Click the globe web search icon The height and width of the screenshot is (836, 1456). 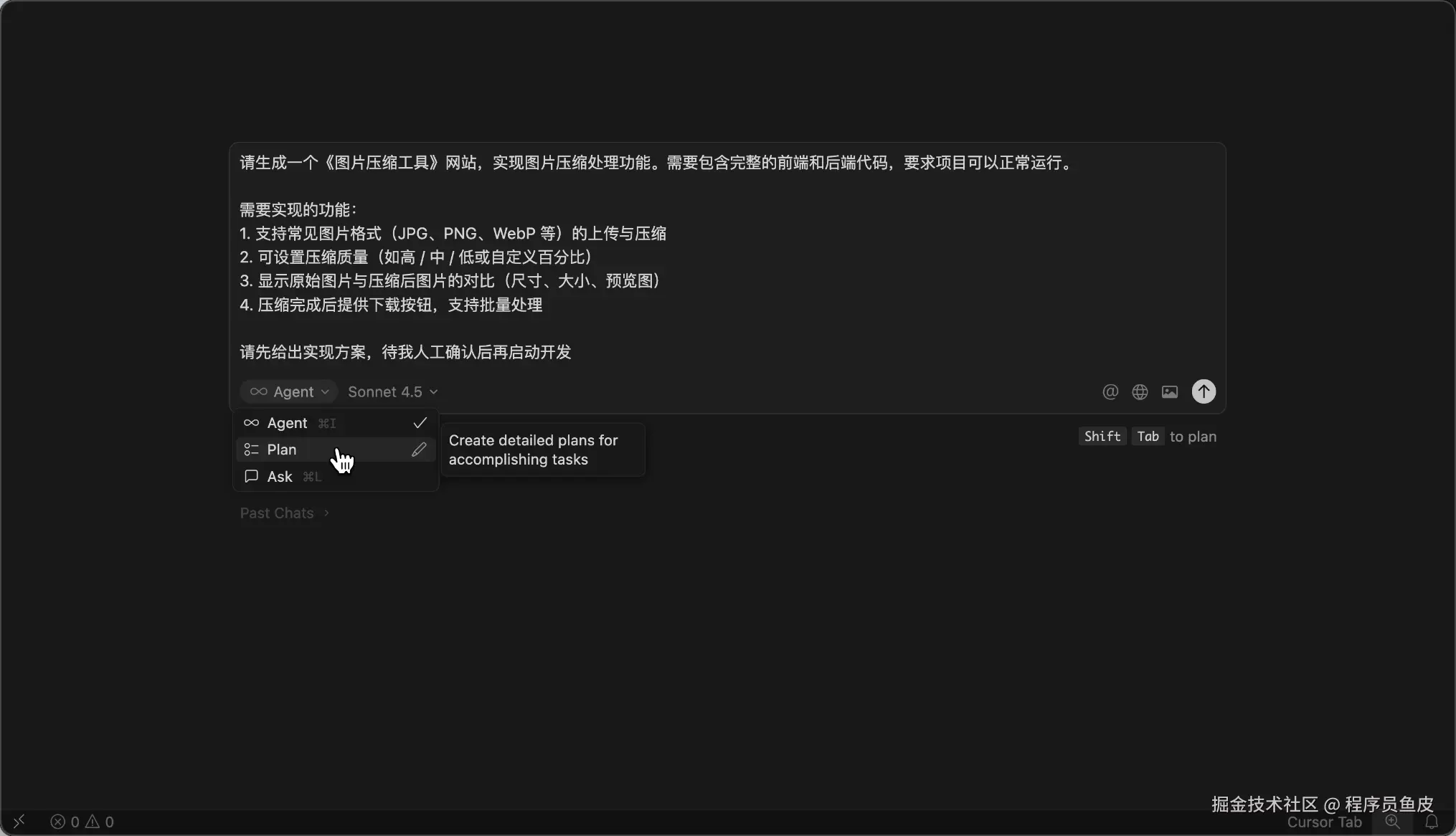1140,391
